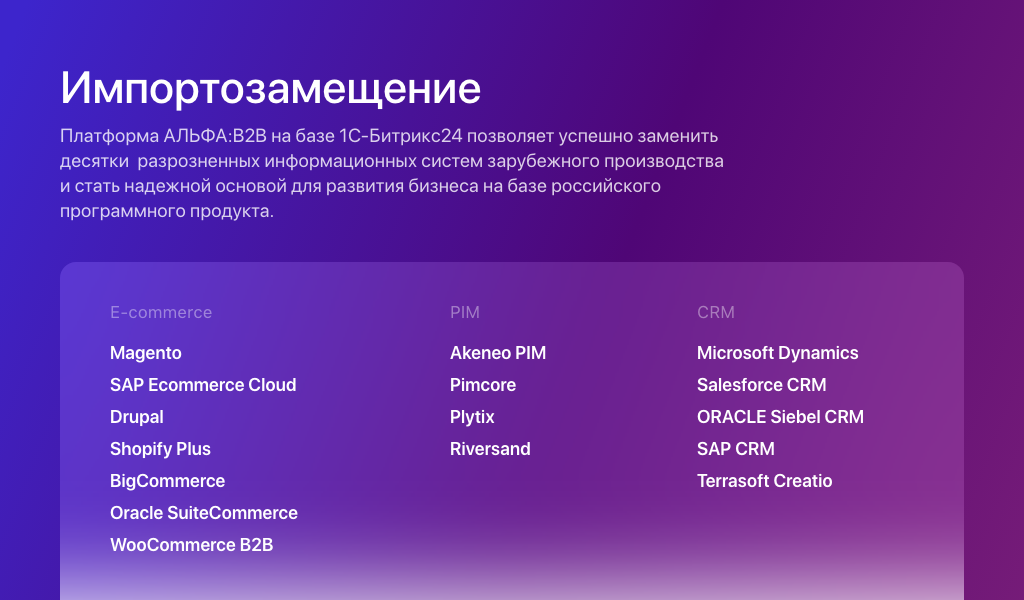Open the Drupal item
Image resolution: width=1024 pixels, height=600 pixels.
[137, 417]
